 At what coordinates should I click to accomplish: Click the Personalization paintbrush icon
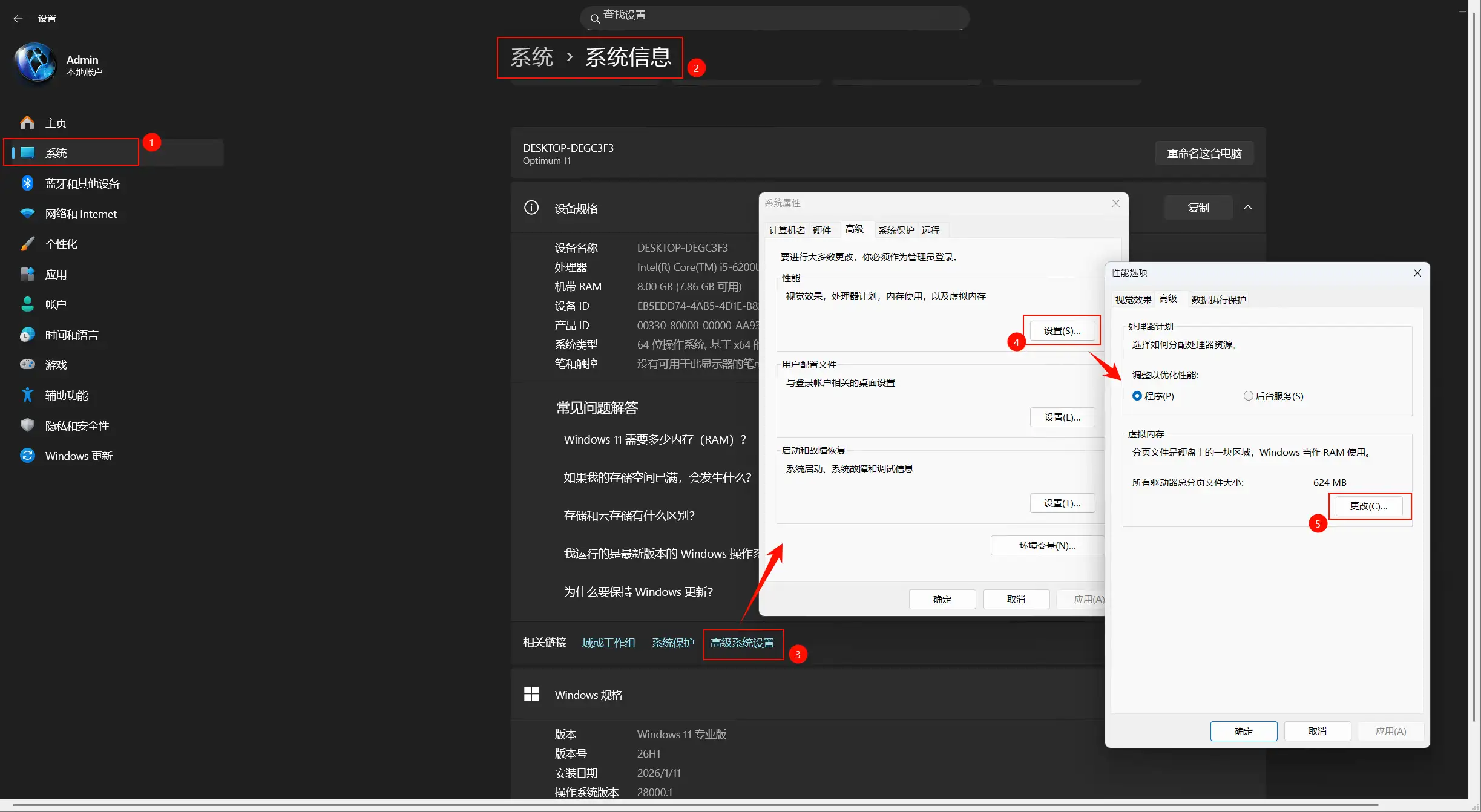tap(27, 244)
